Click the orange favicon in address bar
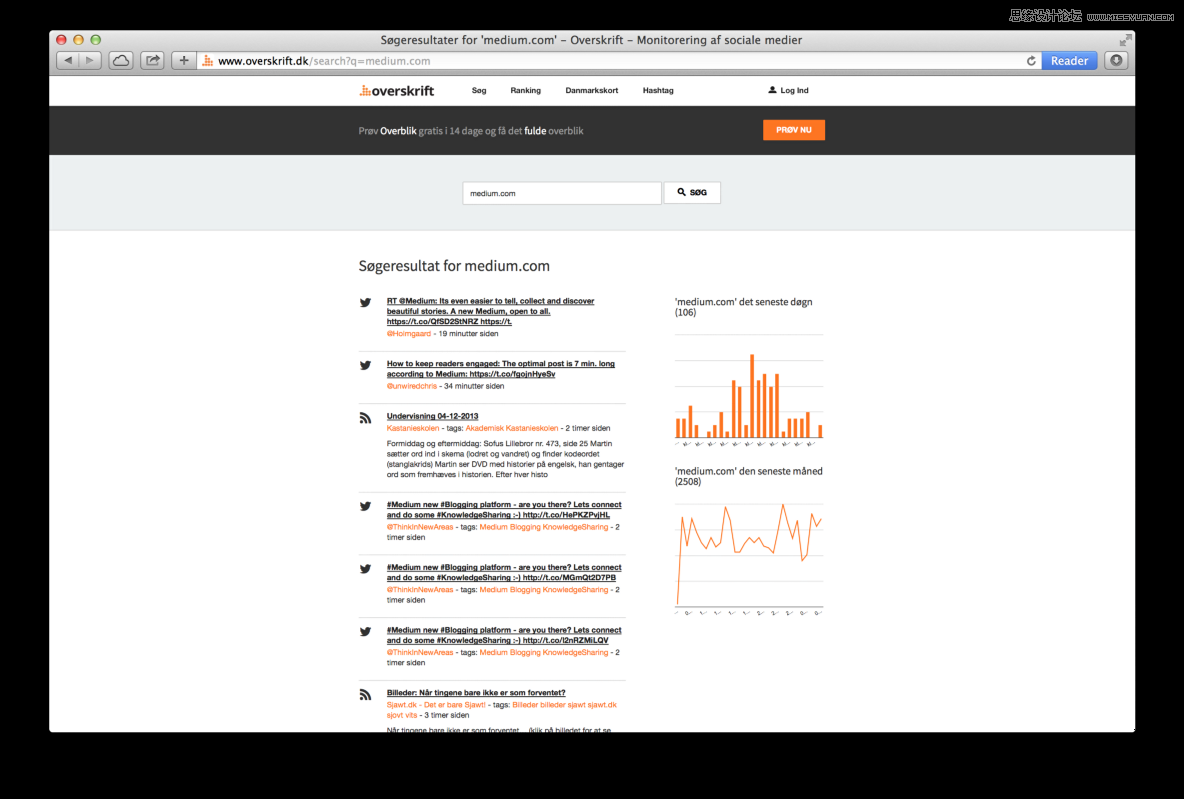The height and width of the screenshot is (799, 1184). tap(208, 60)
